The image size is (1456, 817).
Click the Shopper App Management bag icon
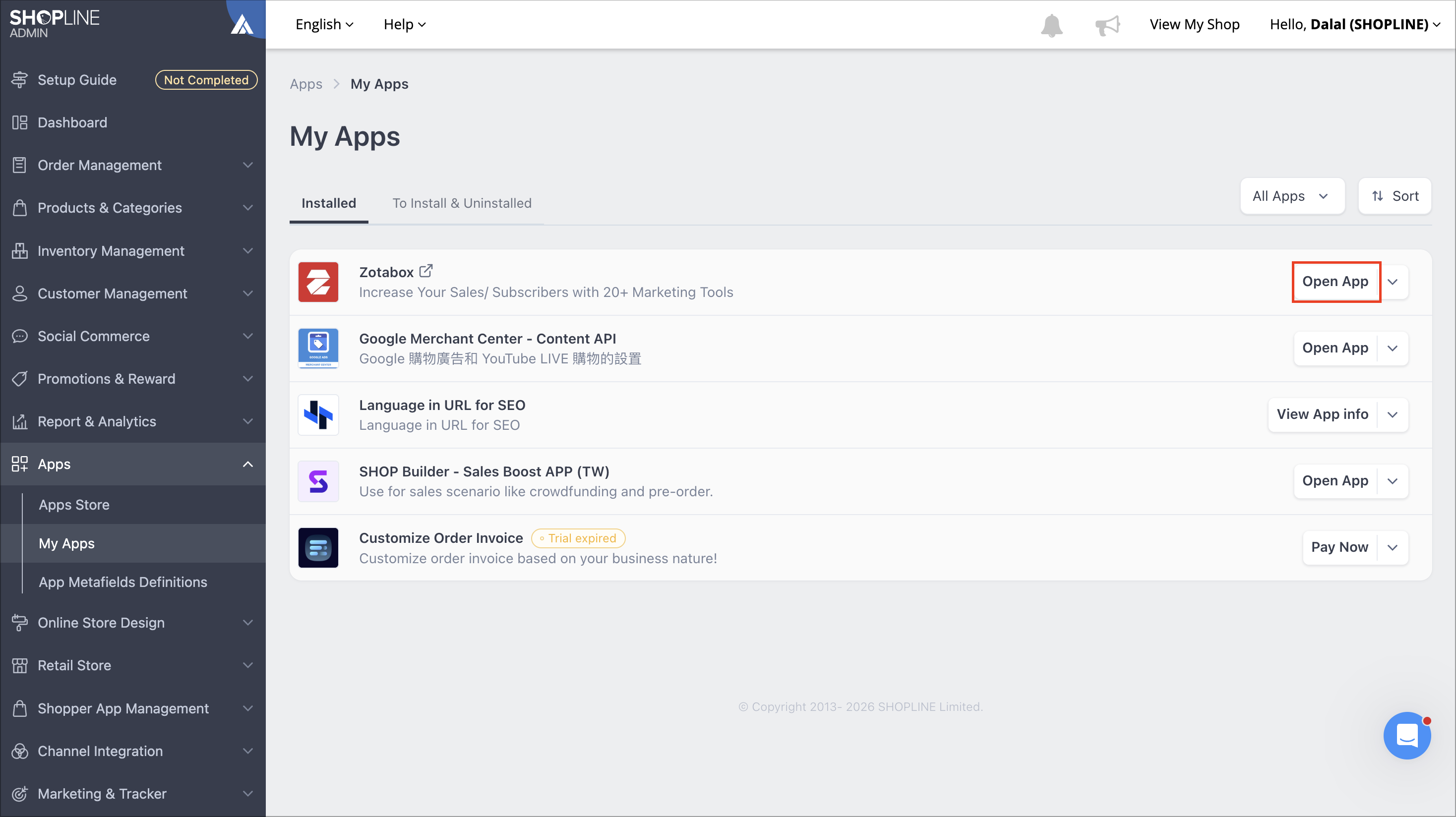pos(20,708)
